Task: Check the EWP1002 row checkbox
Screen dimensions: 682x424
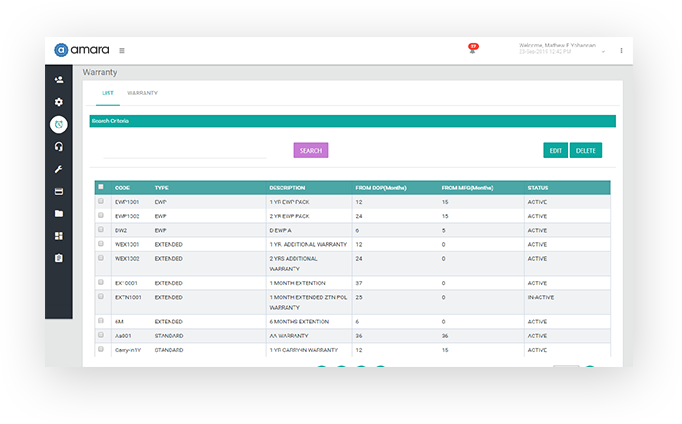Action: pyautogui.click(x=101, y=215)
